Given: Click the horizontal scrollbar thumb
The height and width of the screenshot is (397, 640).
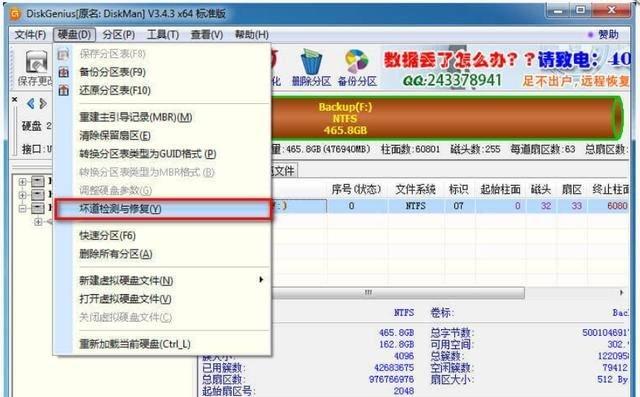Looking at the screenshot, I should point(398,293).
